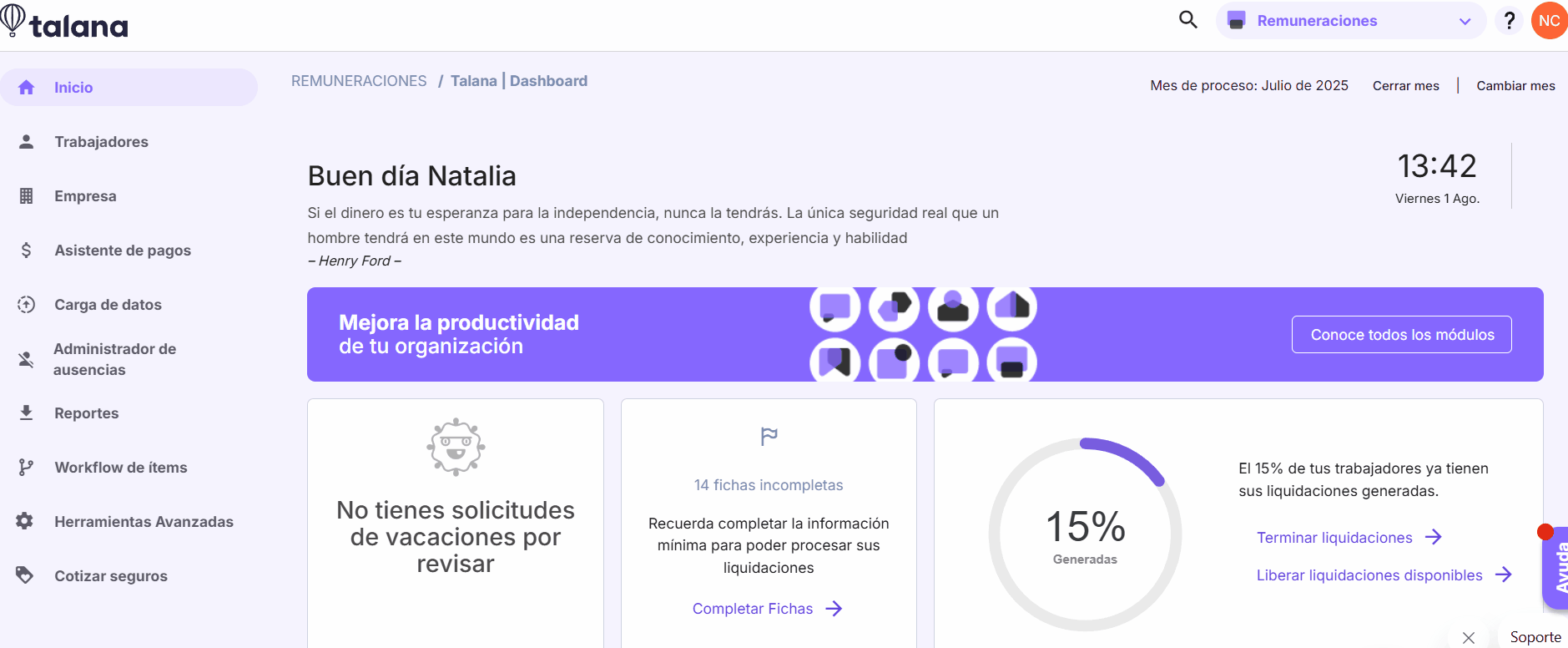
Task: Click the Workflow de ítems branch icon
Action: [x=27, y=468]
